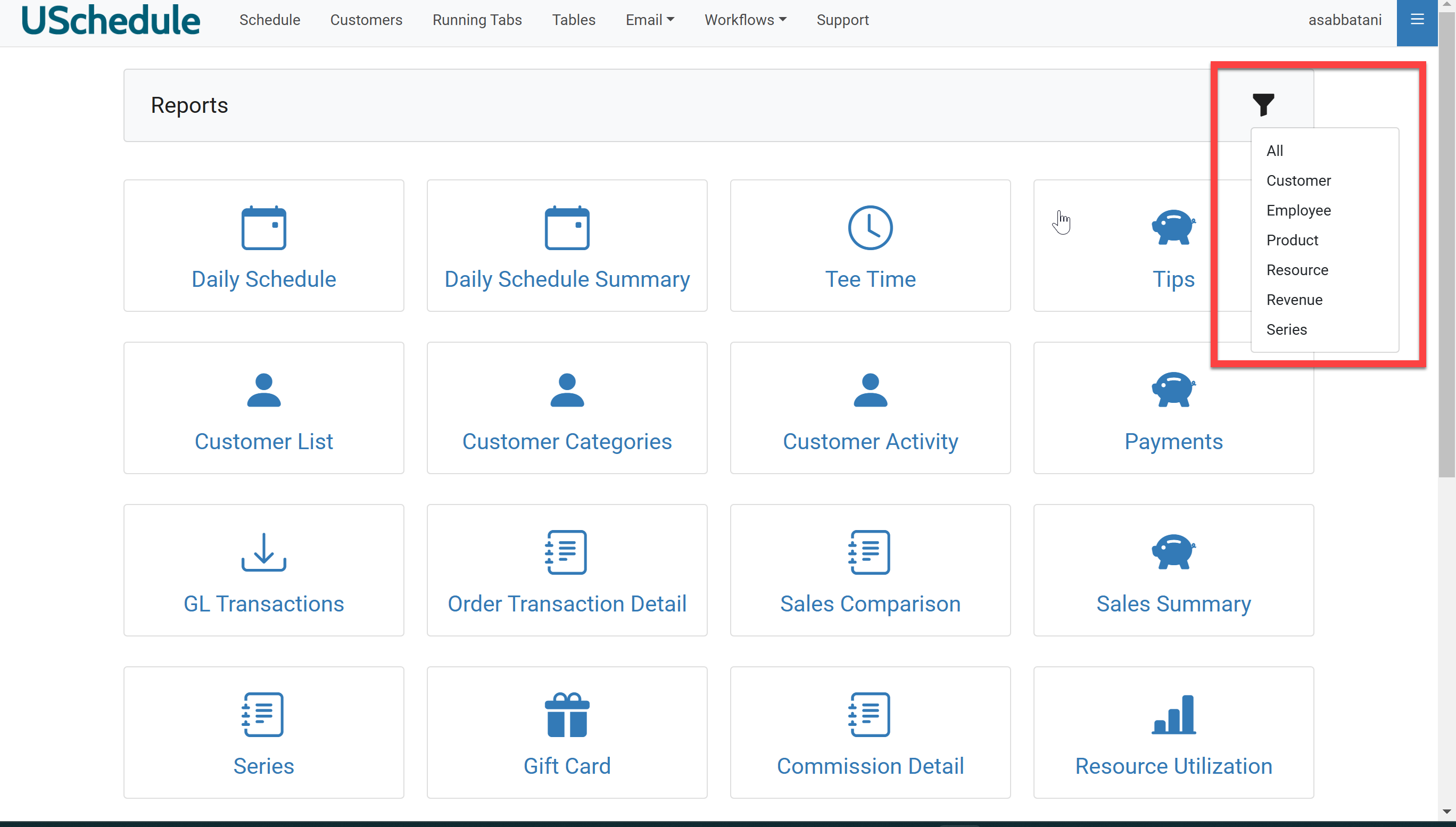Expand the Workflows dropdown menu
This screenshot has height=827, width=1456.
[745, 20]
